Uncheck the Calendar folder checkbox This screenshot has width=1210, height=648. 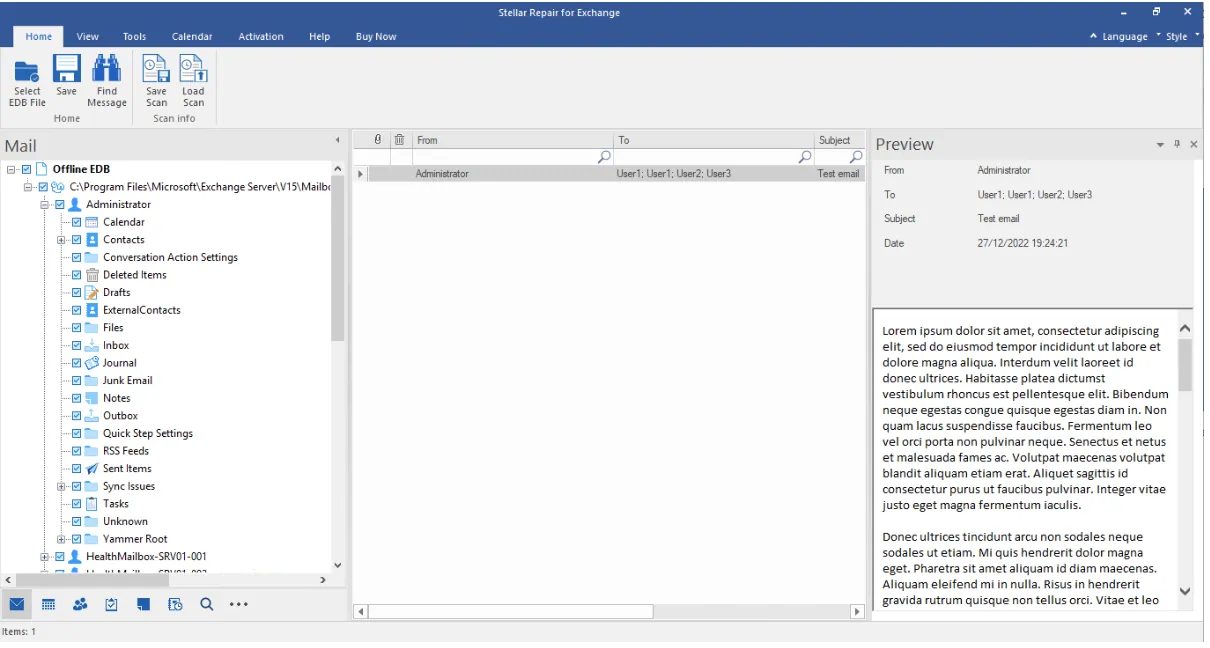pos(76,222)
